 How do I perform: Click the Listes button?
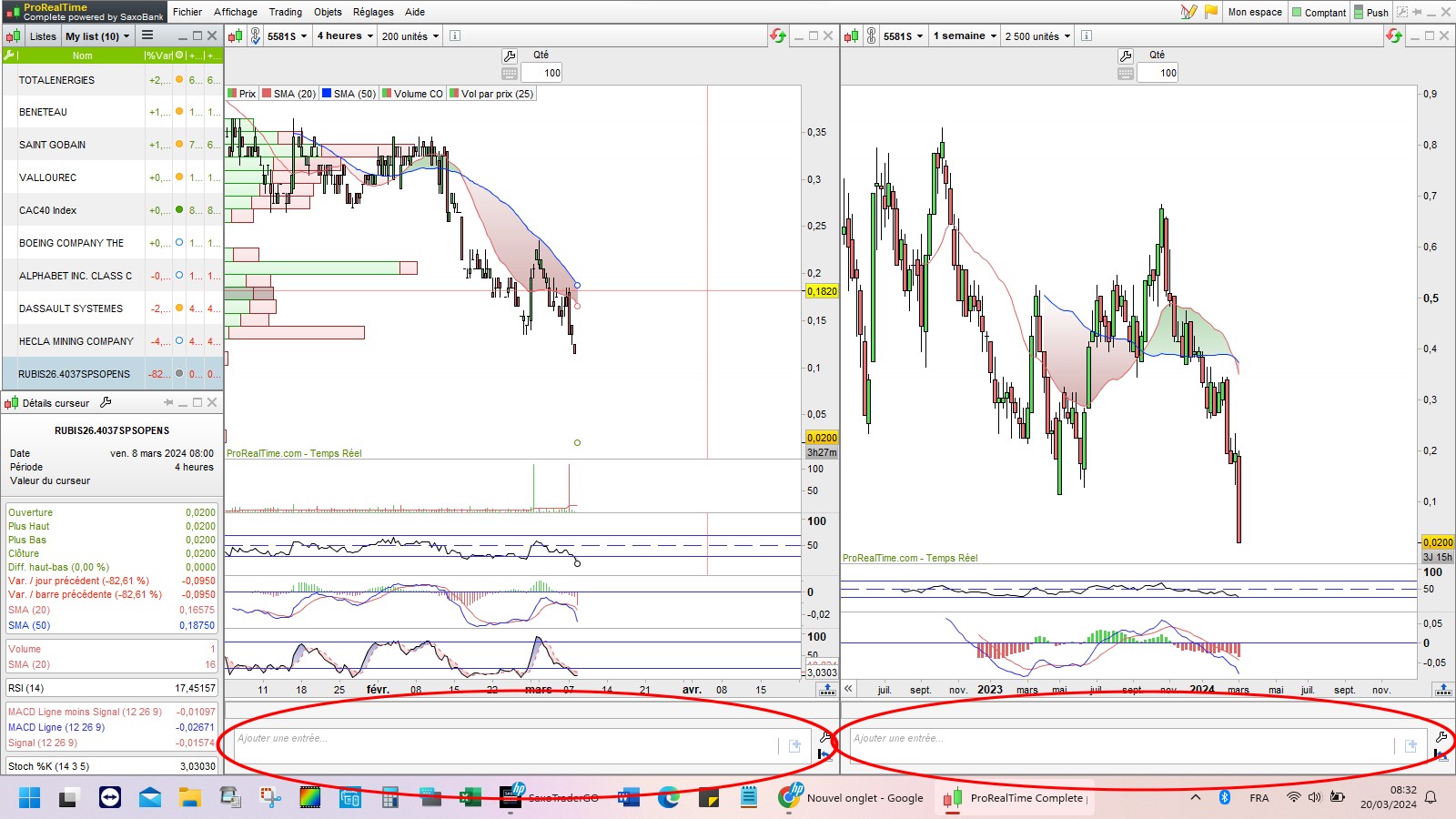[x=43, y=36]
